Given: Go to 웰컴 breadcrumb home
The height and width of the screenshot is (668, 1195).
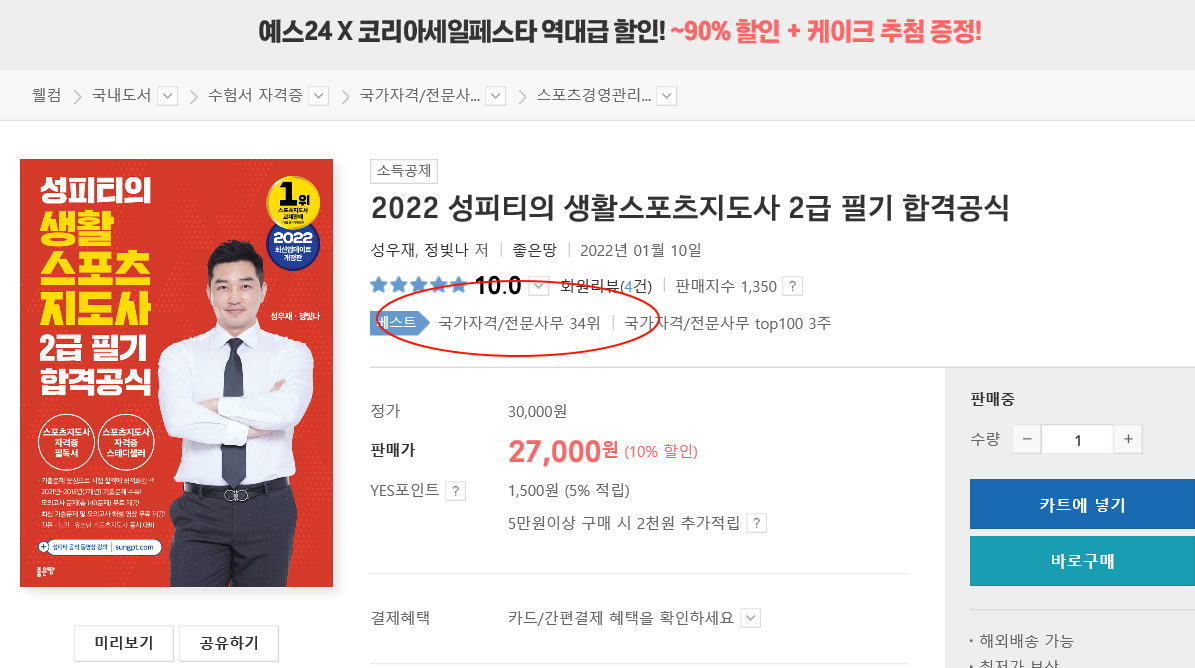Looking at the screenshot, I should pyautogui.click(x=46, y=95).
